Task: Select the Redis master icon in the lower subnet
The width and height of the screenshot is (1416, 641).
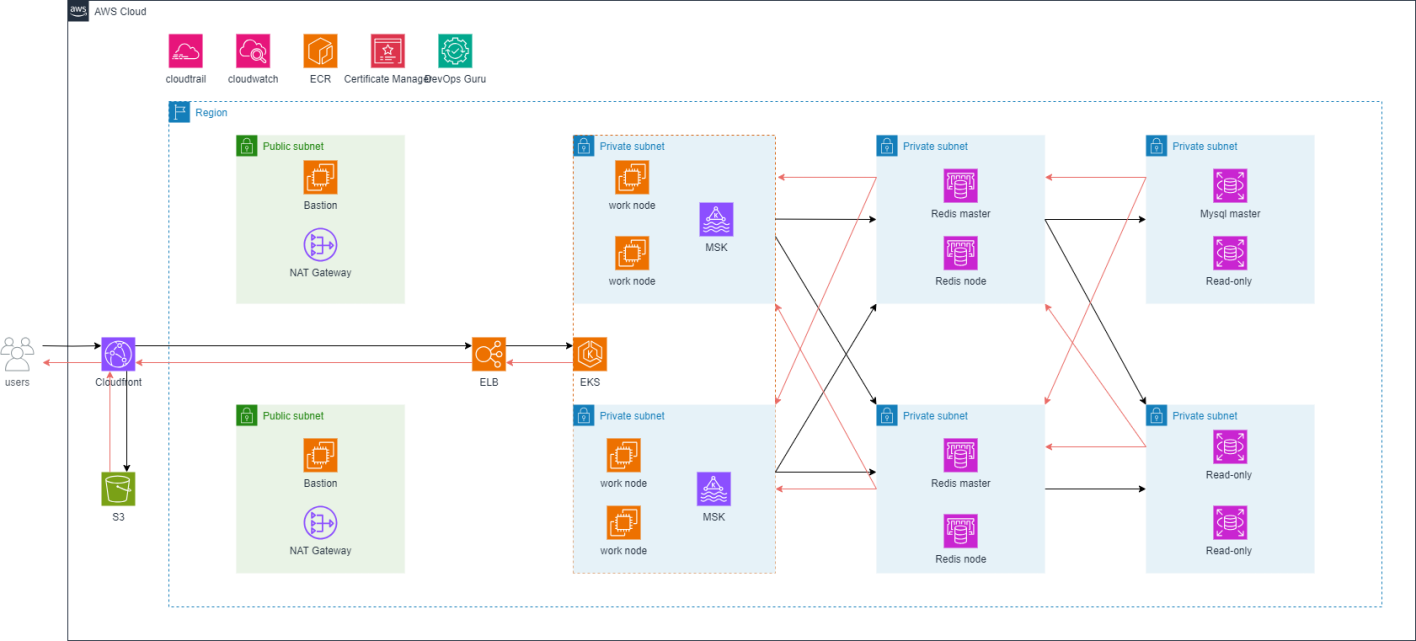Action: [961, 455]
